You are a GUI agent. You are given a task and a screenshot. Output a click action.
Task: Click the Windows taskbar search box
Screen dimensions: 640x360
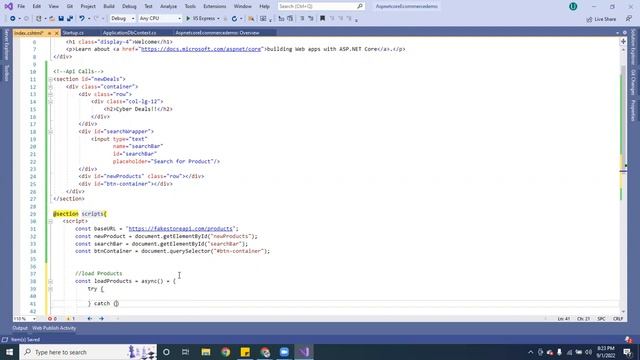[88, 352]
